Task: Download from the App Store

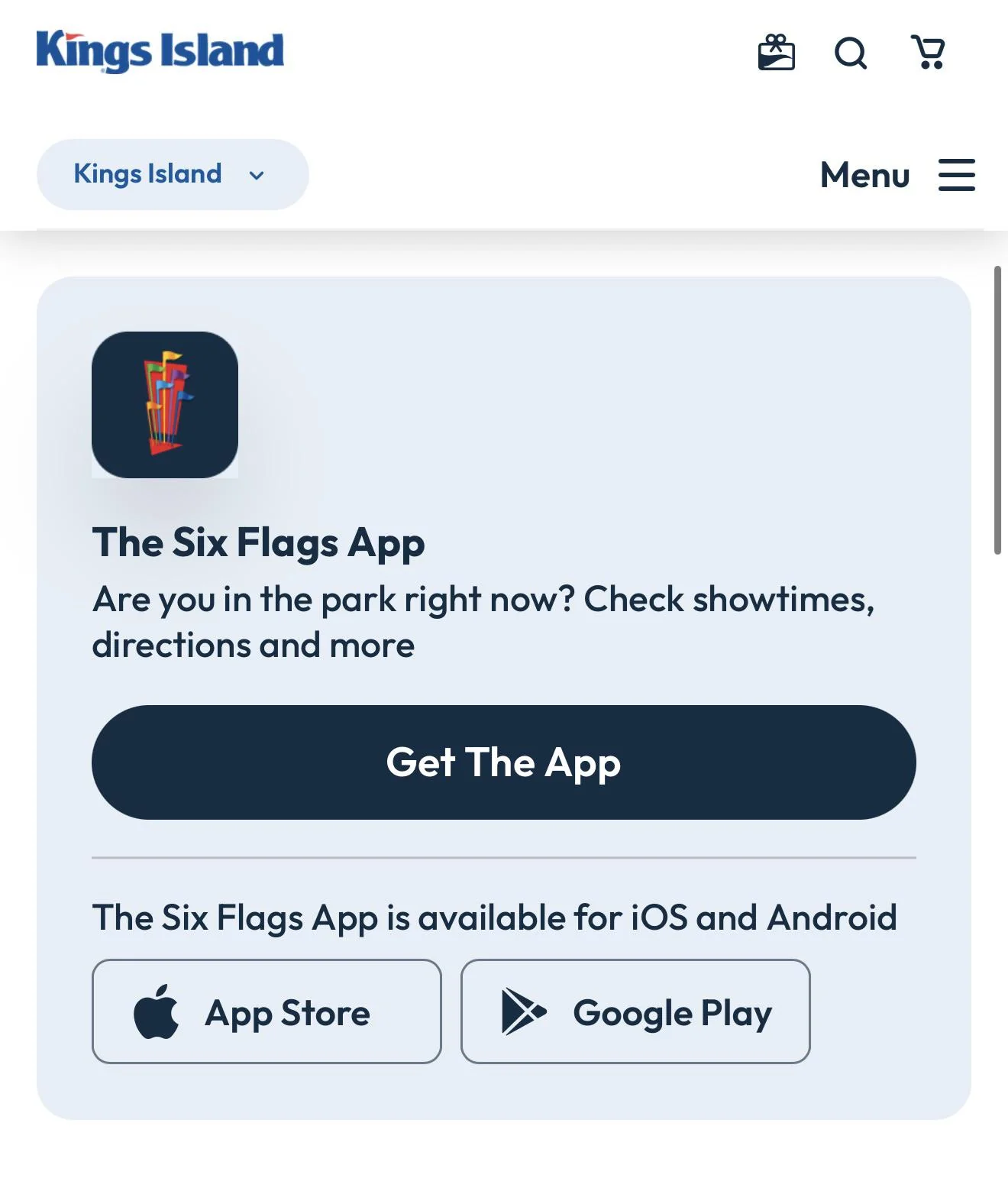Action: click(267, 1011)
